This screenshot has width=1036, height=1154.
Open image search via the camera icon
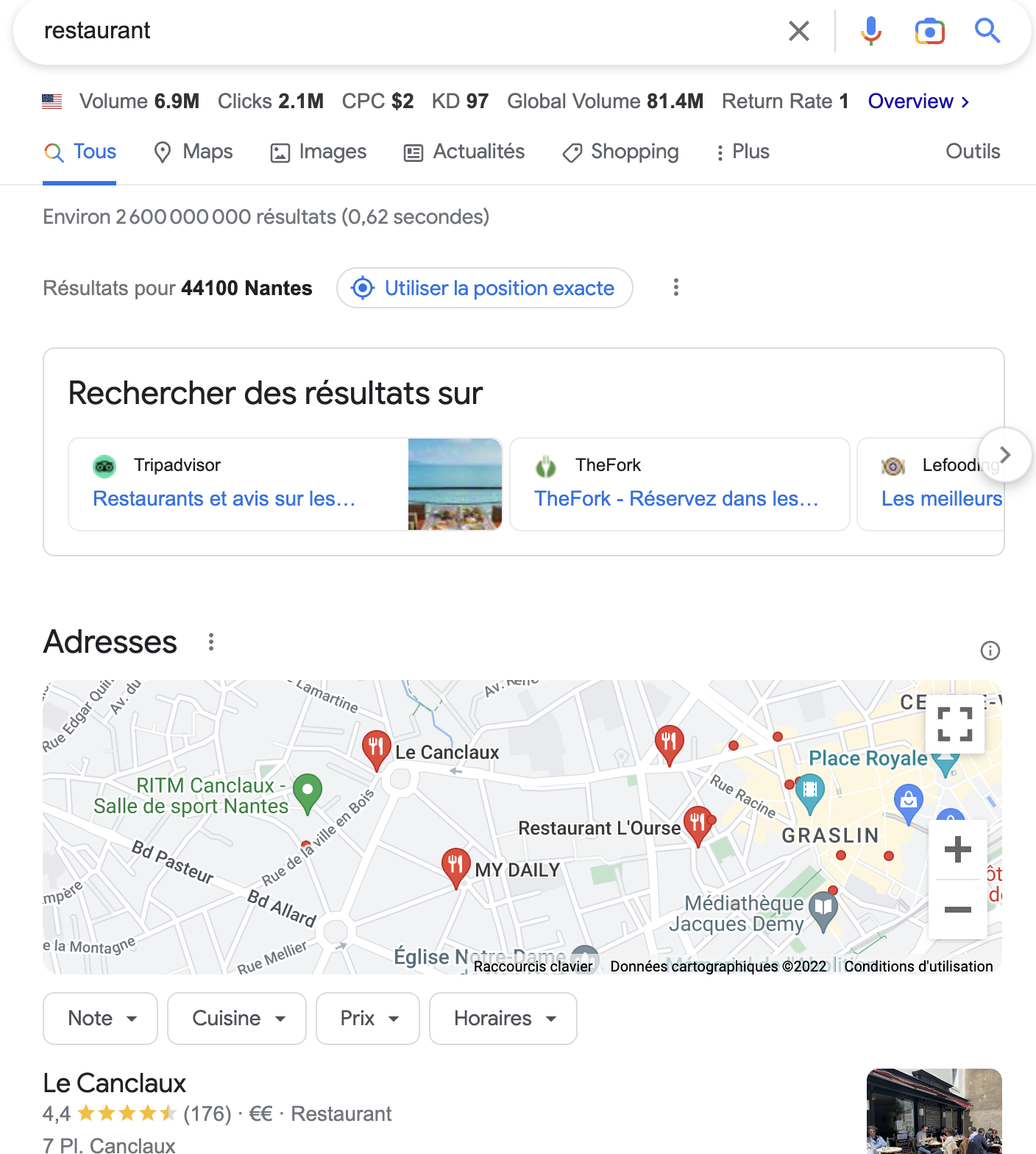click(x=929, y=31)
